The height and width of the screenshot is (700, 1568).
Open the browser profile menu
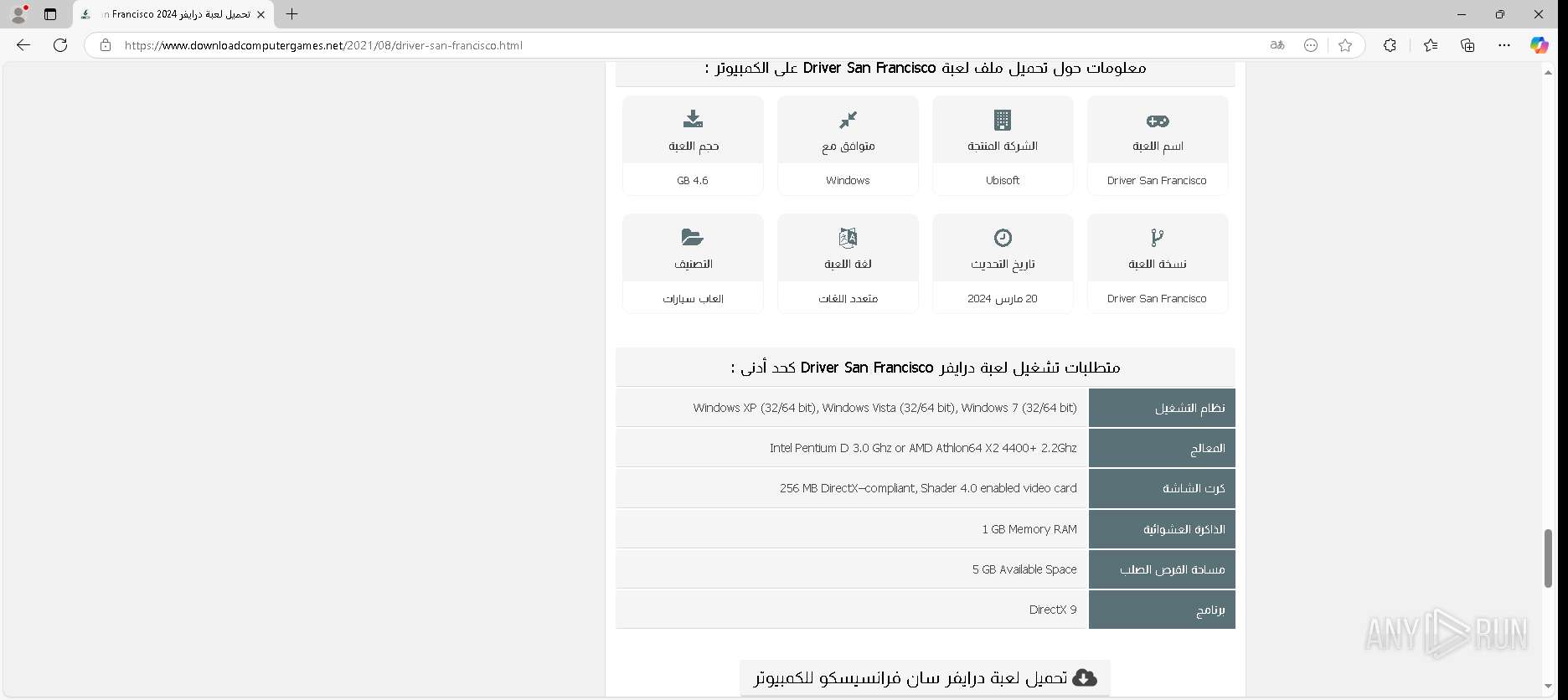[18, 14]
